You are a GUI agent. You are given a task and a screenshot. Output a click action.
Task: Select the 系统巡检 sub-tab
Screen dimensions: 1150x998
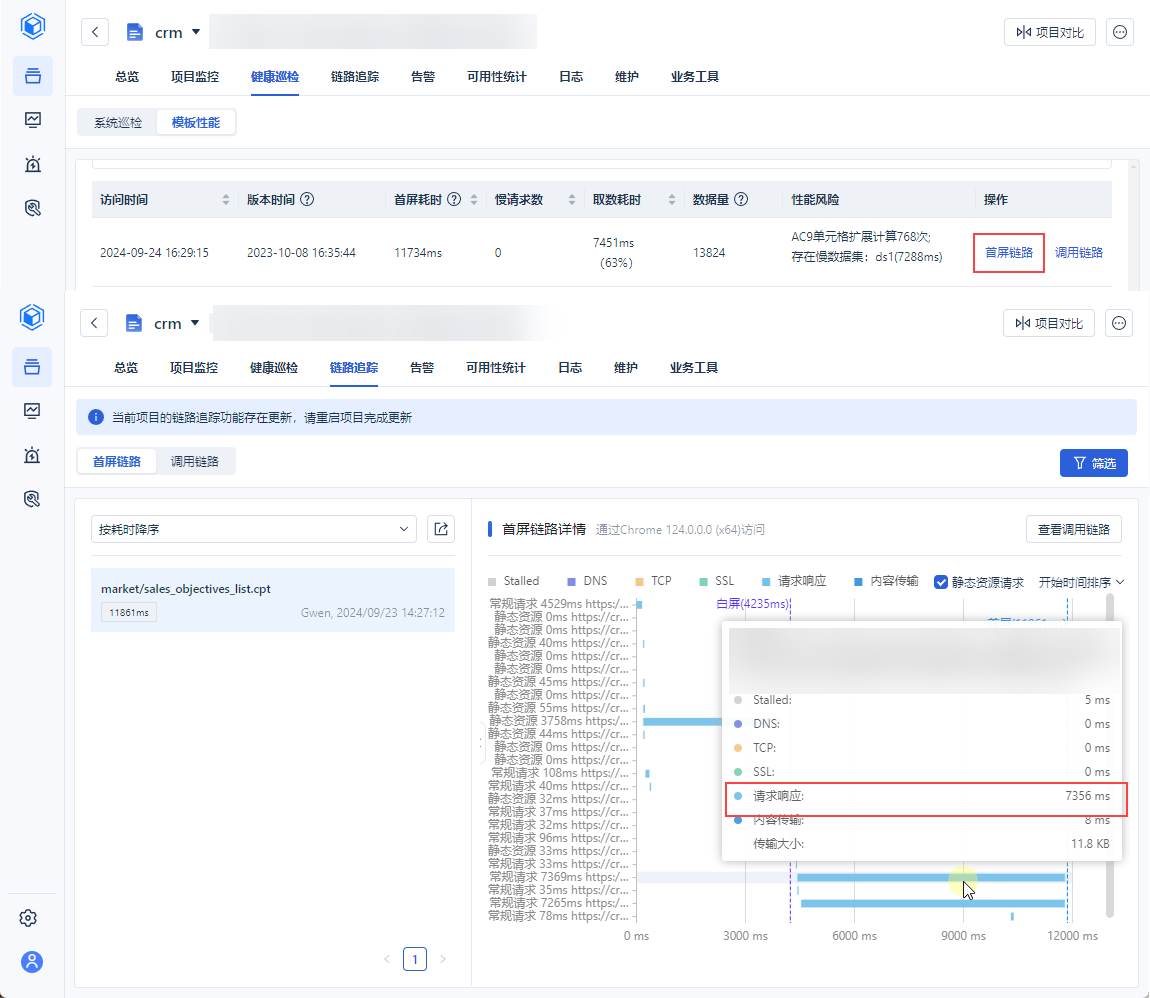(118, 122)
